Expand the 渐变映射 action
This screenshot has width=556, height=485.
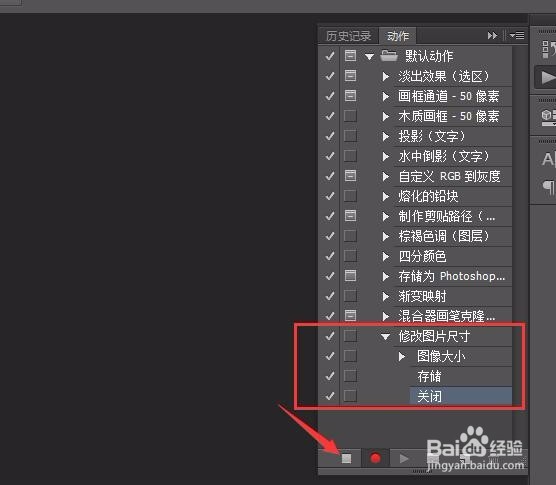pyautogui.click(x=386, y=296)
